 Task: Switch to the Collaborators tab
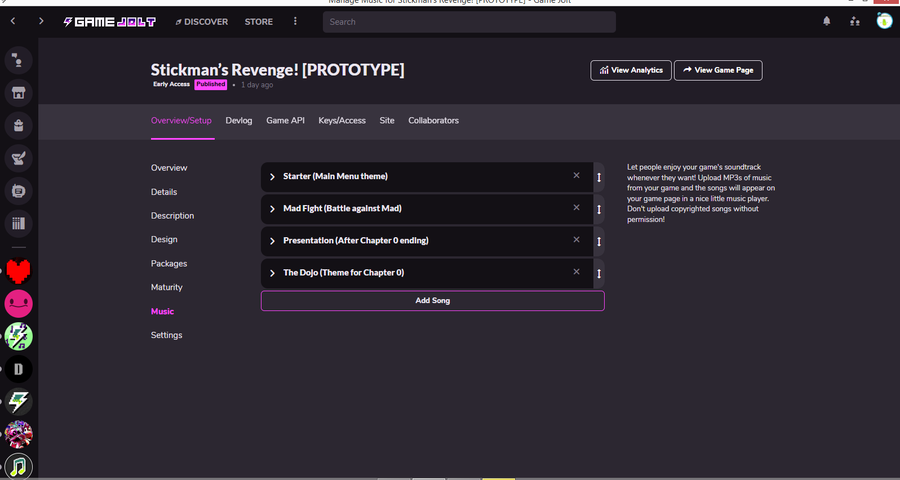click(x=433, y=121)
